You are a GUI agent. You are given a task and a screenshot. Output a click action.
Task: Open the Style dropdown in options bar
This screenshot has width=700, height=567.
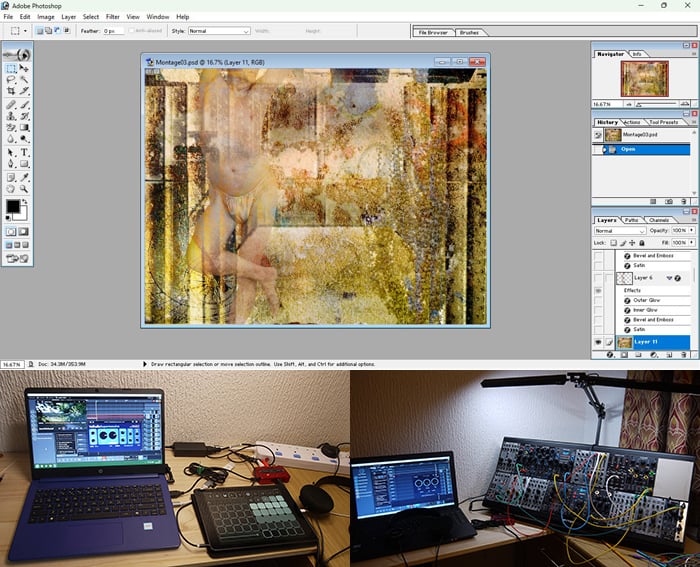[x=219, y=31]
